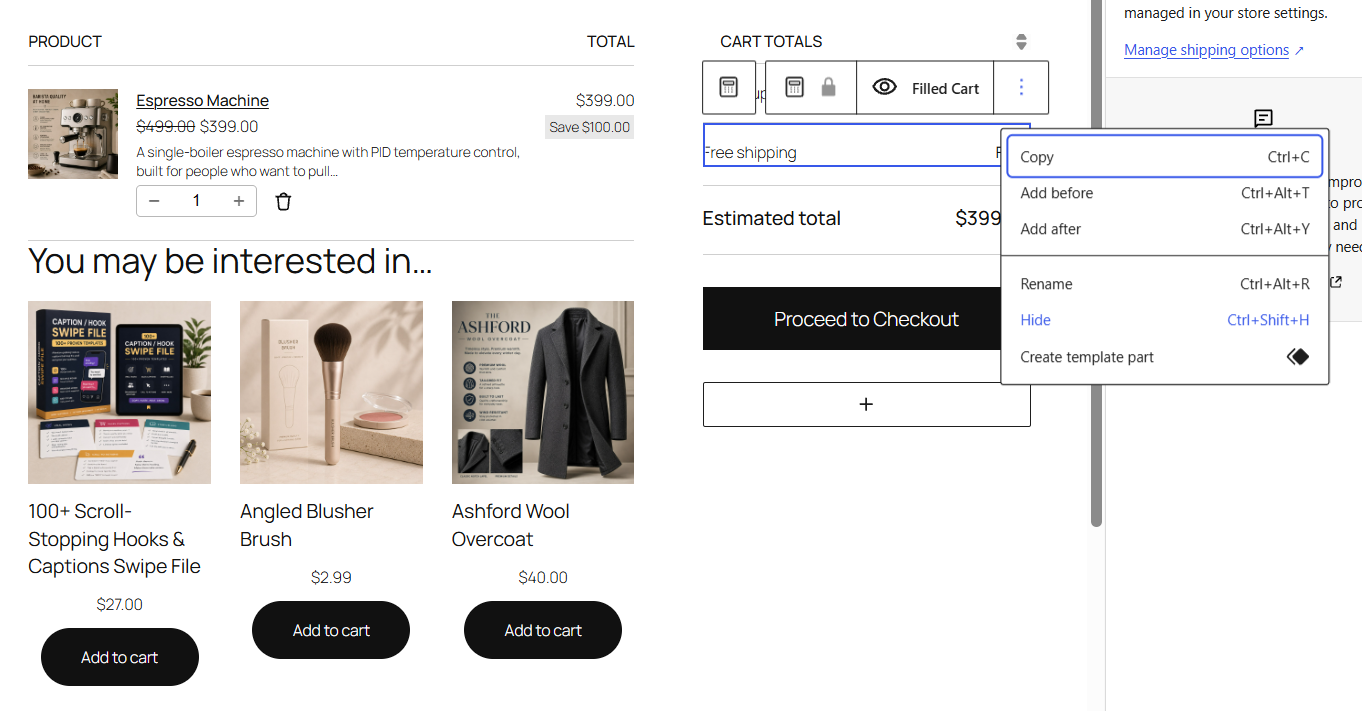Screen dimensions: 1362x711
Task: Decrease Espresso Machine quantity with minus
Action: tap(154, 201)
